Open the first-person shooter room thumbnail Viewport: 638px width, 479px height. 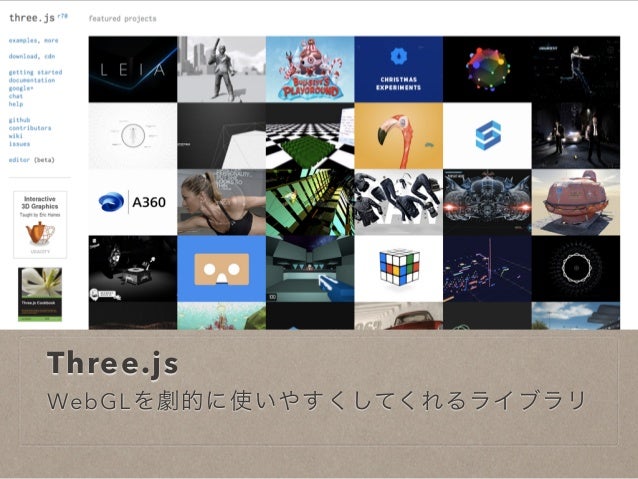pos(310,269)
